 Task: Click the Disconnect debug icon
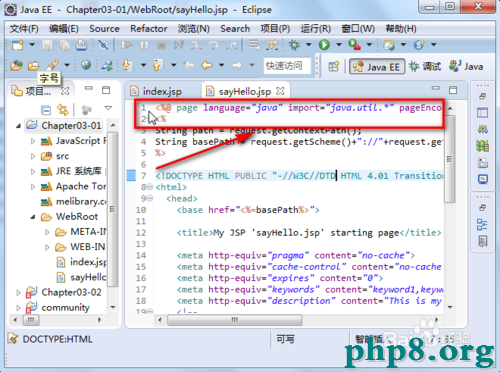(179, 45)
